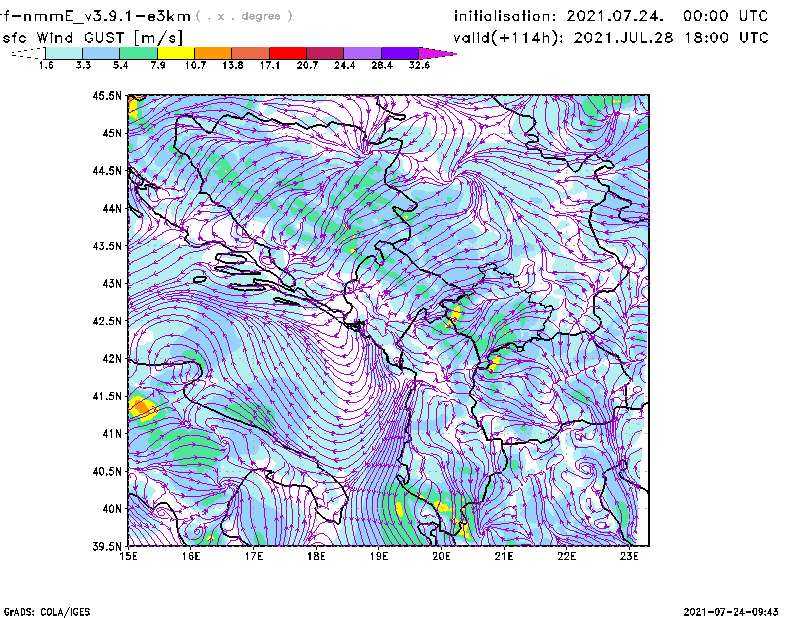Click the 15E longitude label
Screen dimensions: 800x618
point(129,556)
